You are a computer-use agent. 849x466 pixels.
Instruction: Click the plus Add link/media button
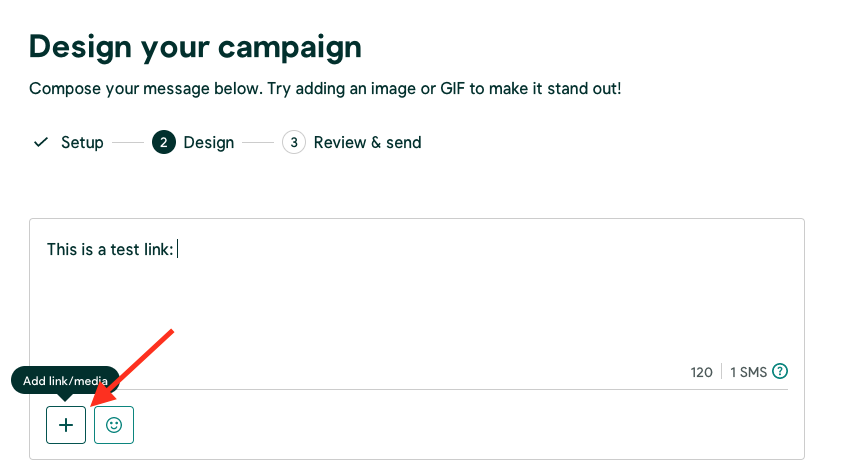click(66, 425)
